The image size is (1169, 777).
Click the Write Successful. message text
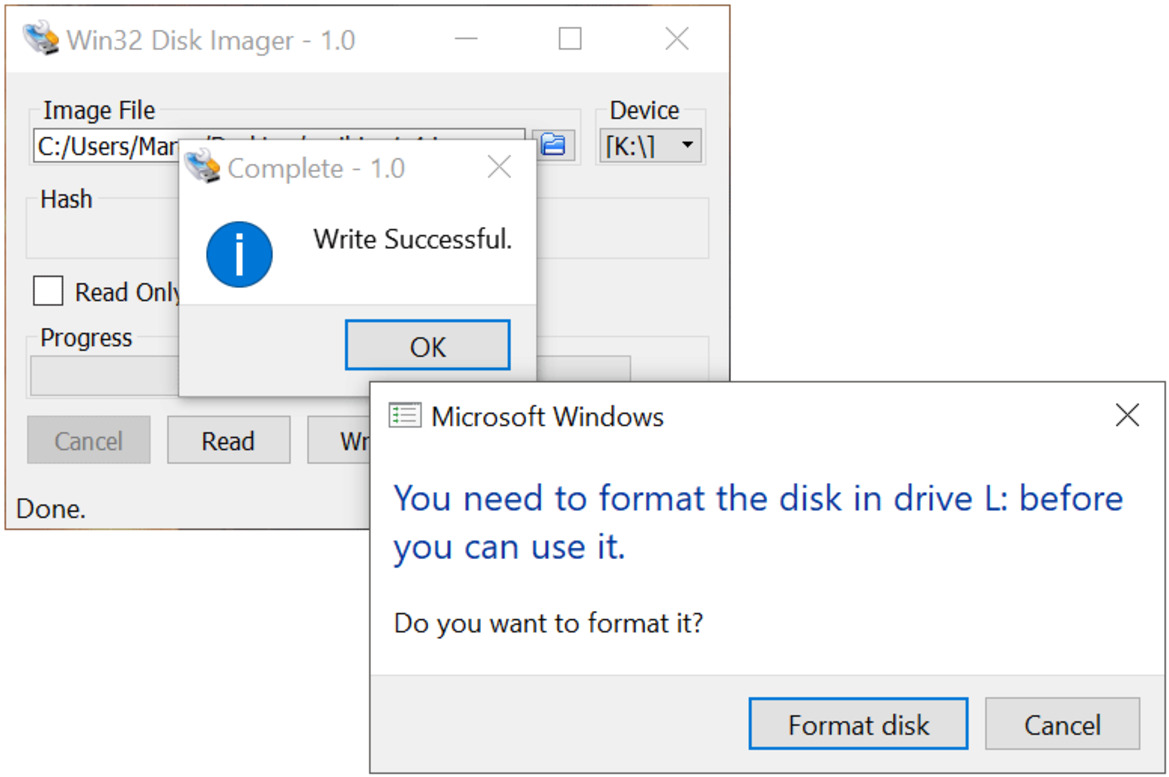(x=412, y=239)
